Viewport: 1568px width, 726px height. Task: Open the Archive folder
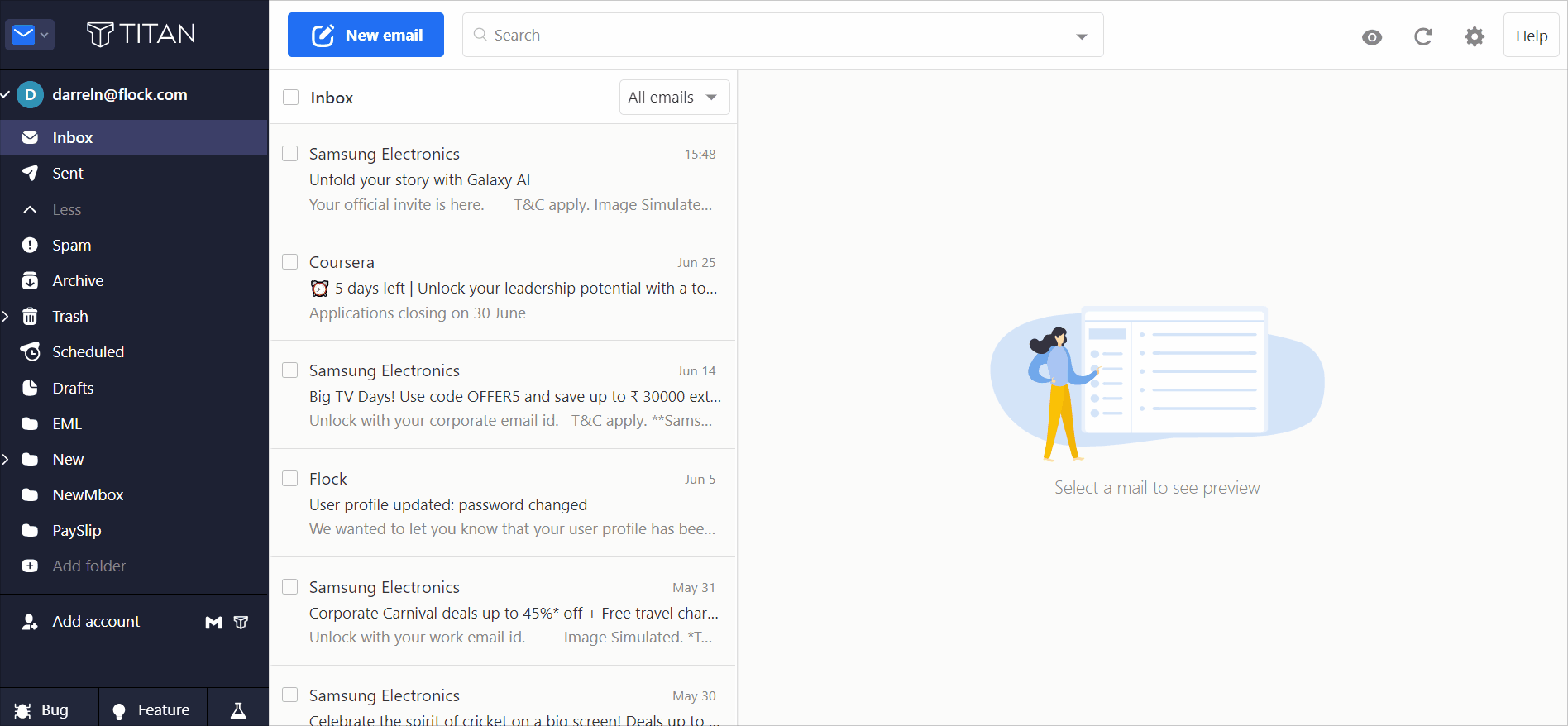tap(78, 281)
